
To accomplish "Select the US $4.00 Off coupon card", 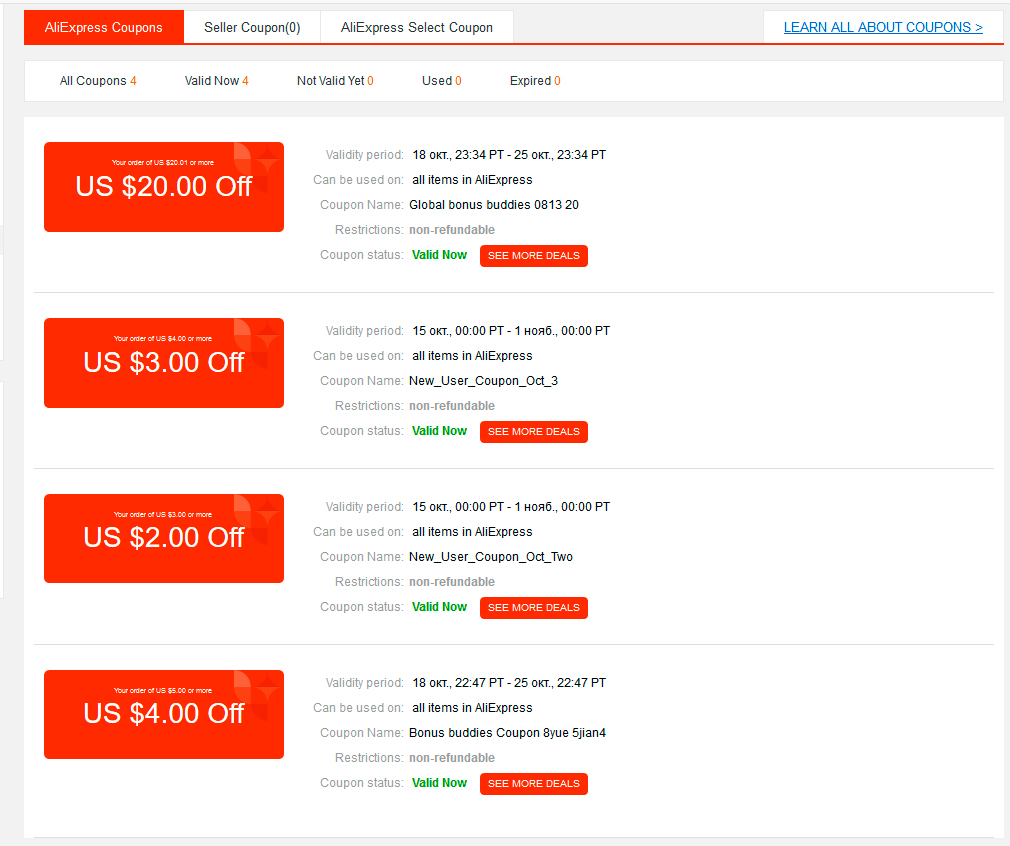I will click(x=164, y=715).
